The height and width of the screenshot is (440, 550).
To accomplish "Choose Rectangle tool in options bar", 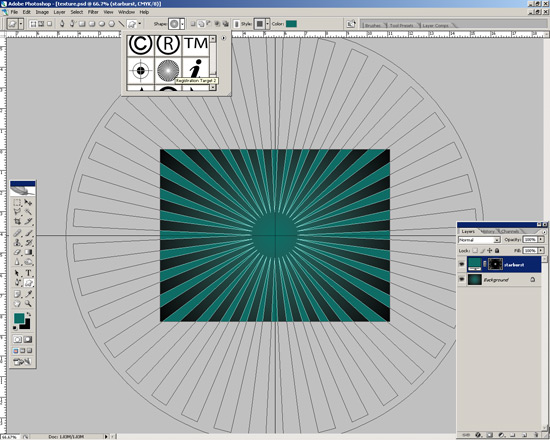I will point(82,24).
